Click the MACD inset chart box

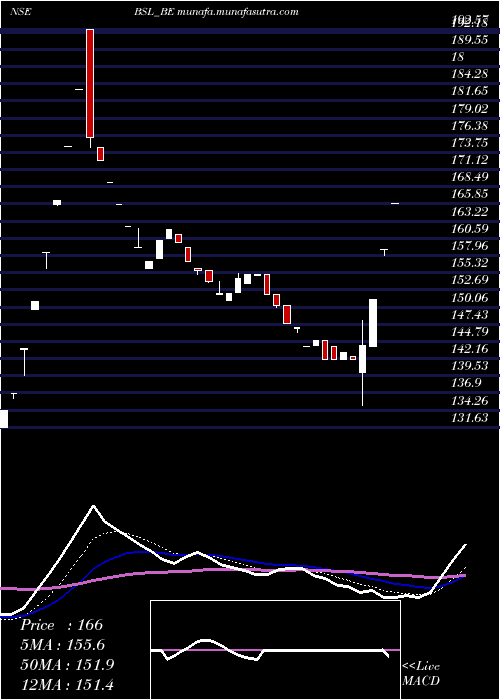point(275,650)
